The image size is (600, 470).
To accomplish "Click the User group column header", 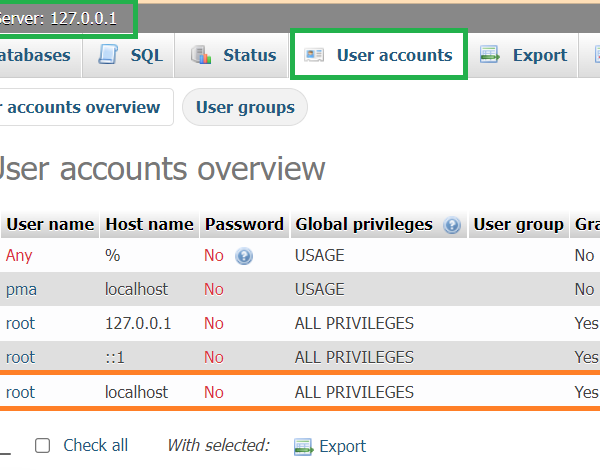I will (518, 224).
